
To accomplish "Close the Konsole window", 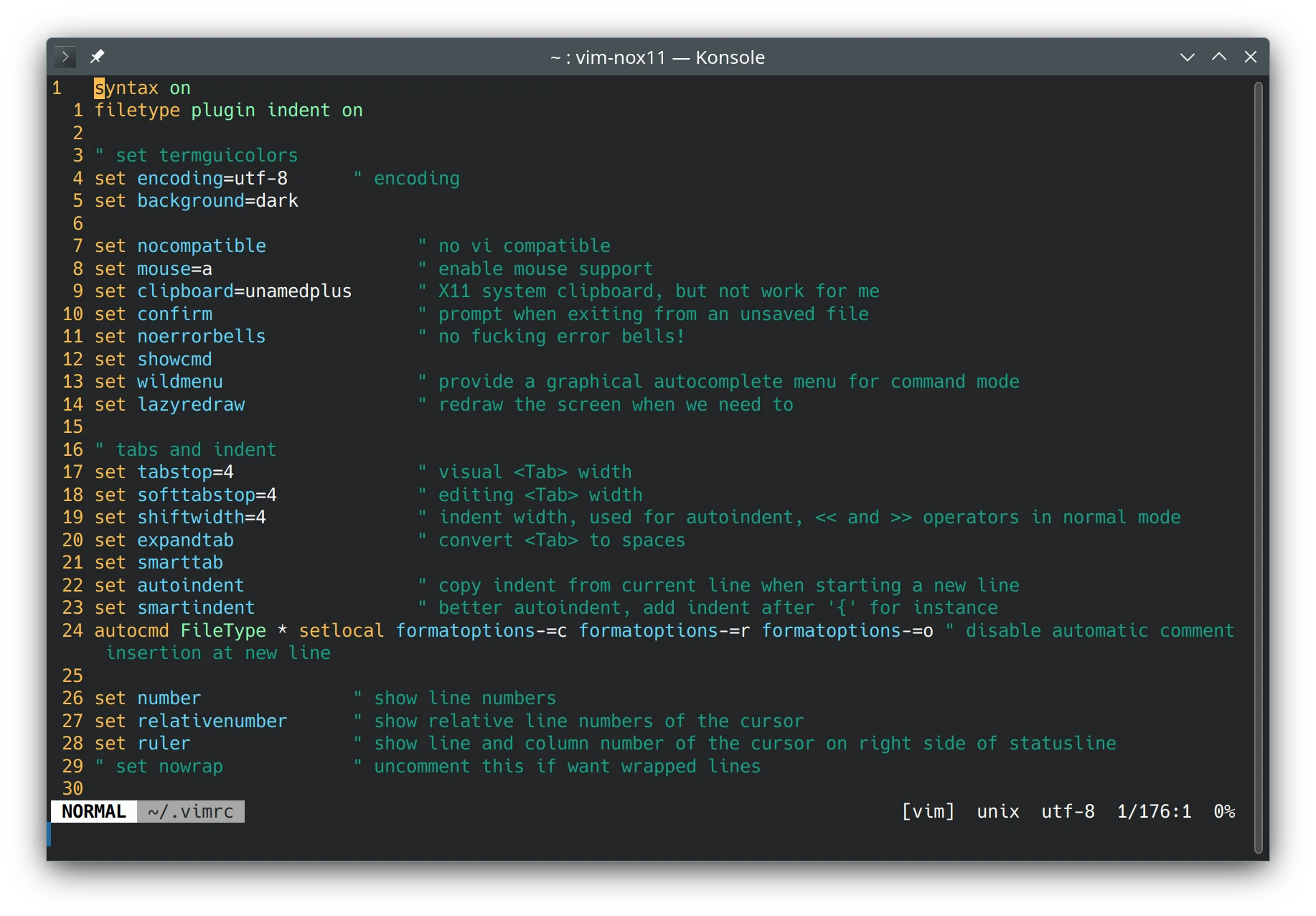I will [1250, 57].
